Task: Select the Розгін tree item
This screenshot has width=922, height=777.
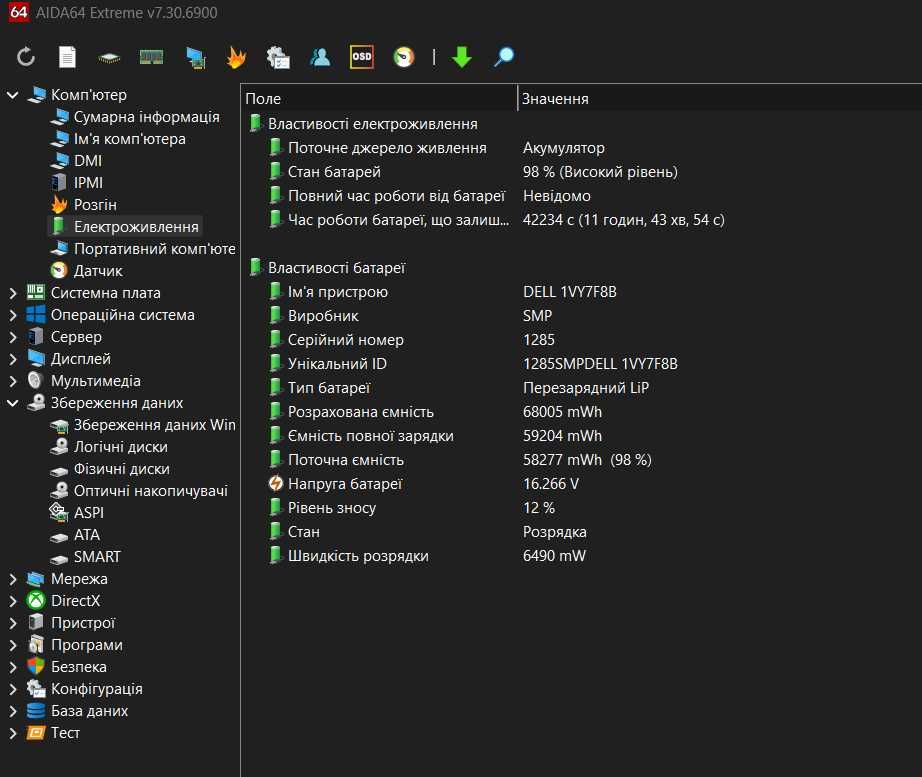Action: coord(95,205)
